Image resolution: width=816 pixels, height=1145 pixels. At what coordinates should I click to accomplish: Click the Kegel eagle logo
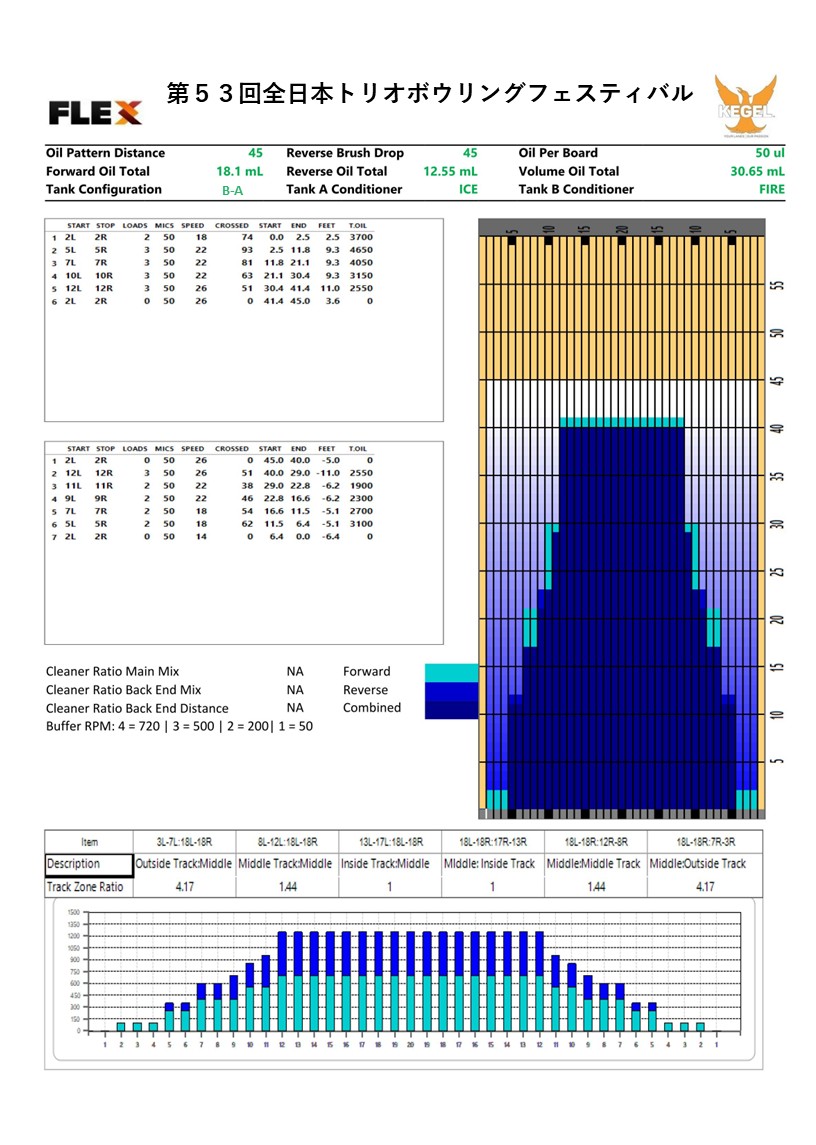click(x=744, y=105)
